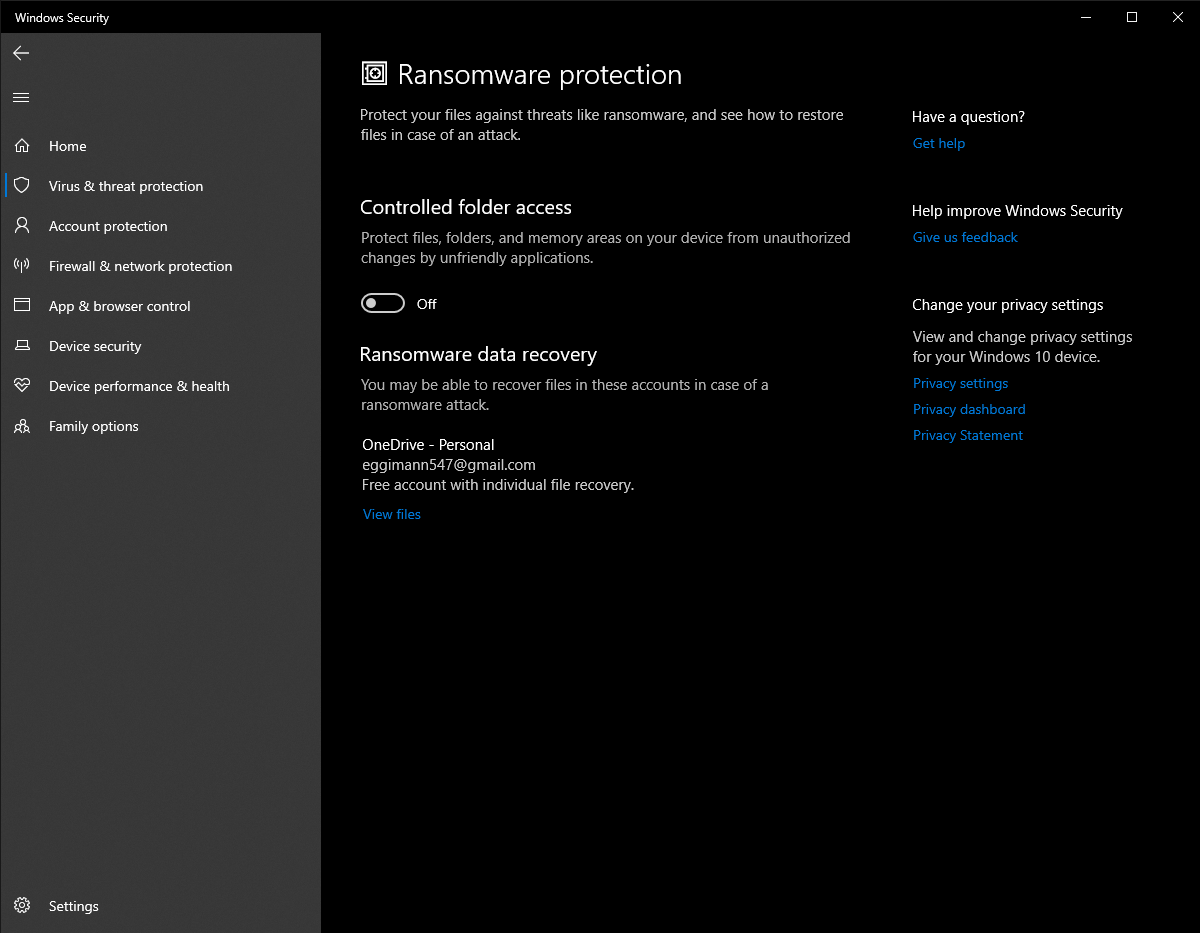Turn on Controlled folder access toggle
1200x933 pixels.
coord(383,304)
